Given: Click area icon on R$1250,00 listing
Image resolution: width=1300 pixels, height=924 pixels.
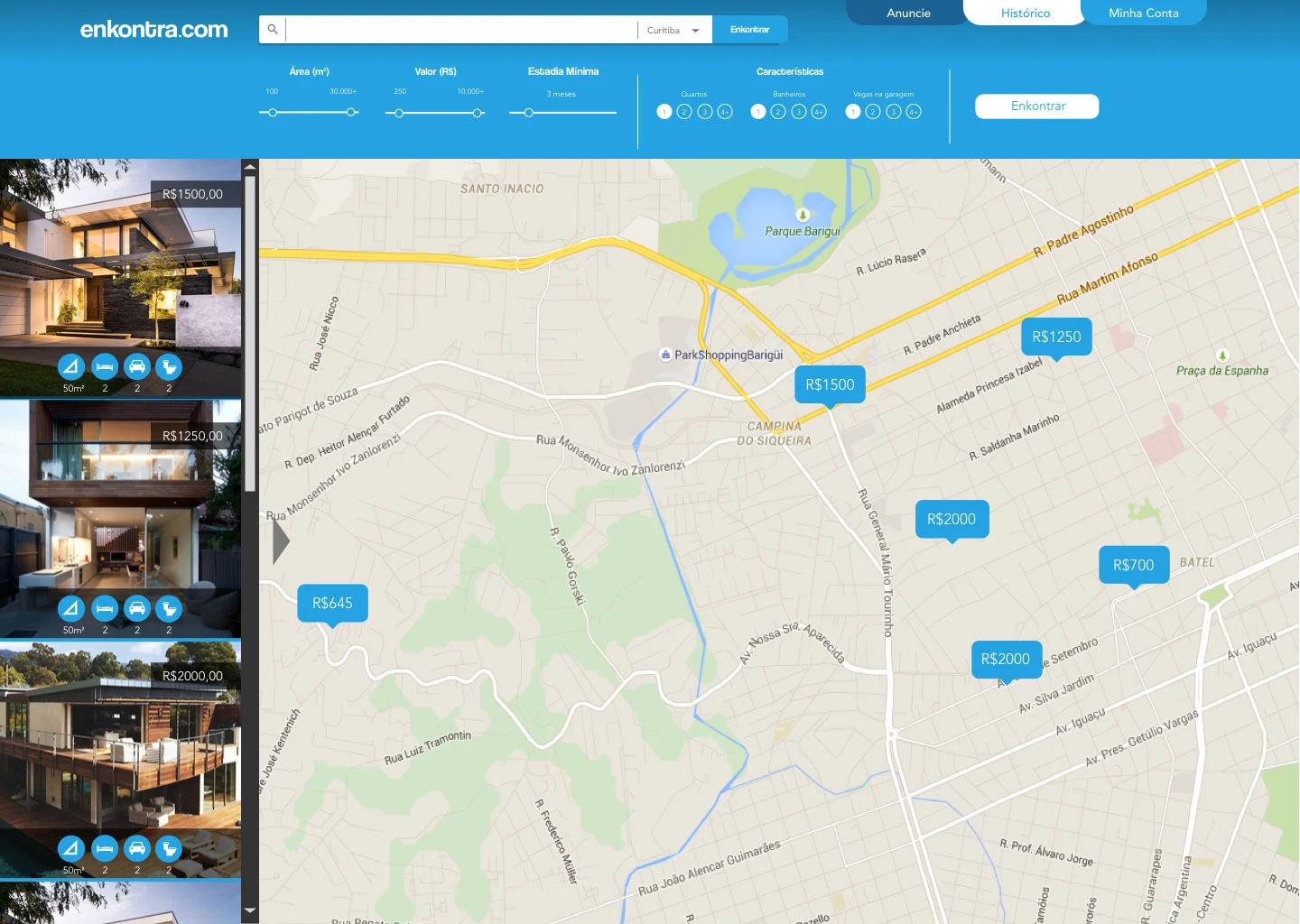Looking at the screenshot, I should click(x=71, y=608).
